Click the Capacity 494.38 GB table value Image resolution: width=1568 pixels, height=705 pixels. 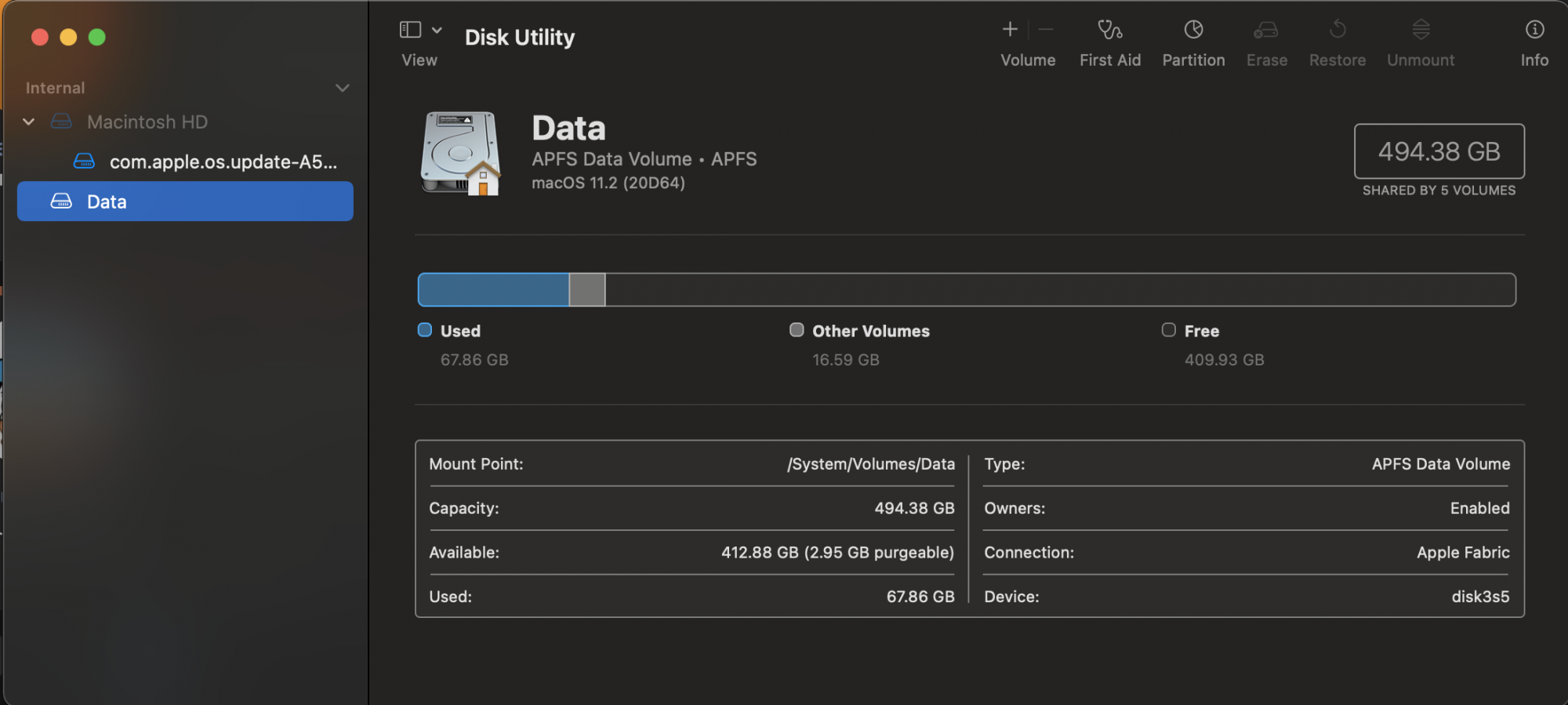click(x=914, y=508)
